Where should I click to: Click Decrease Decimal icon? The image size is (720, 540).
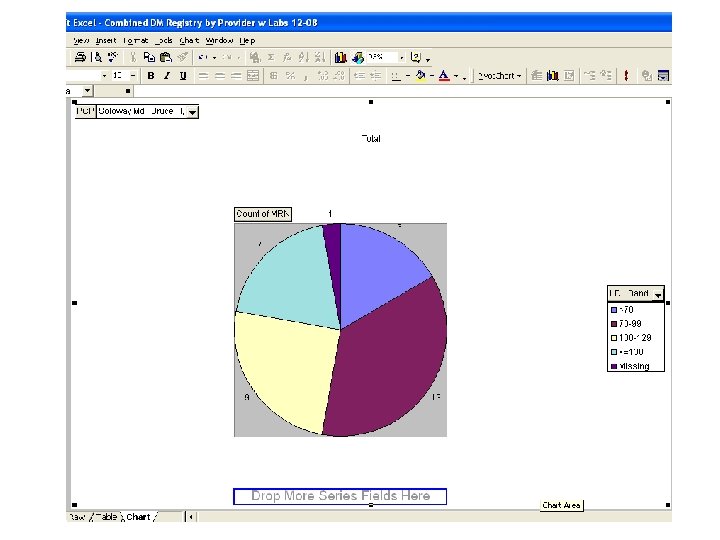[339, 76]
